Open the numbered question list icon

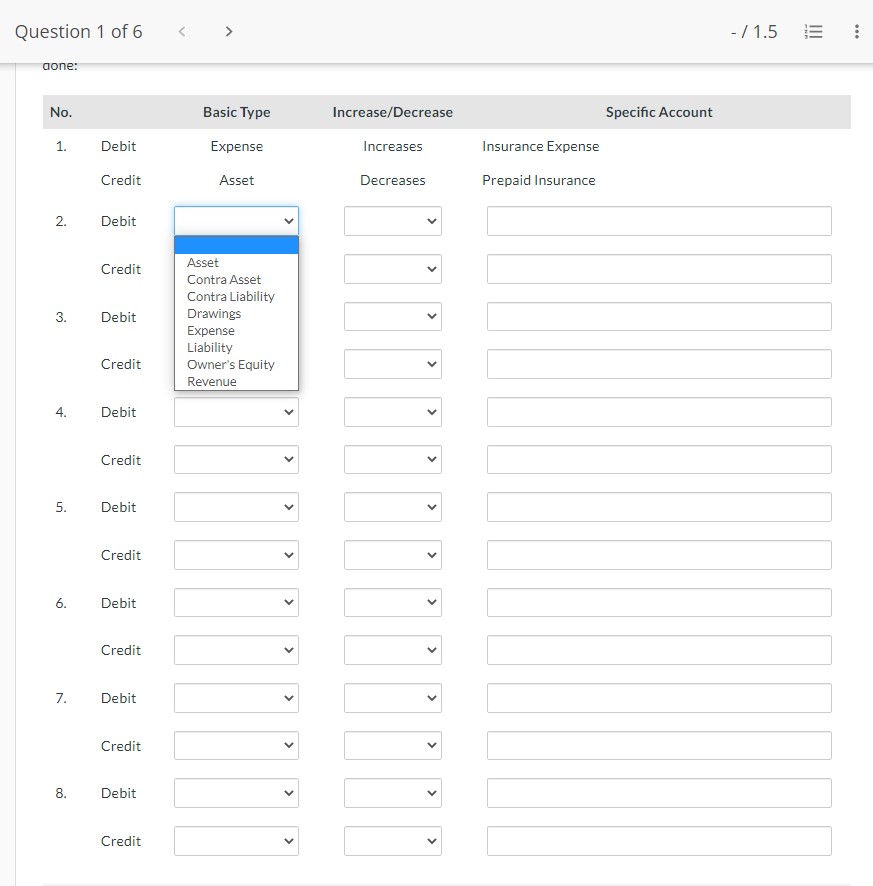point(814,31)
